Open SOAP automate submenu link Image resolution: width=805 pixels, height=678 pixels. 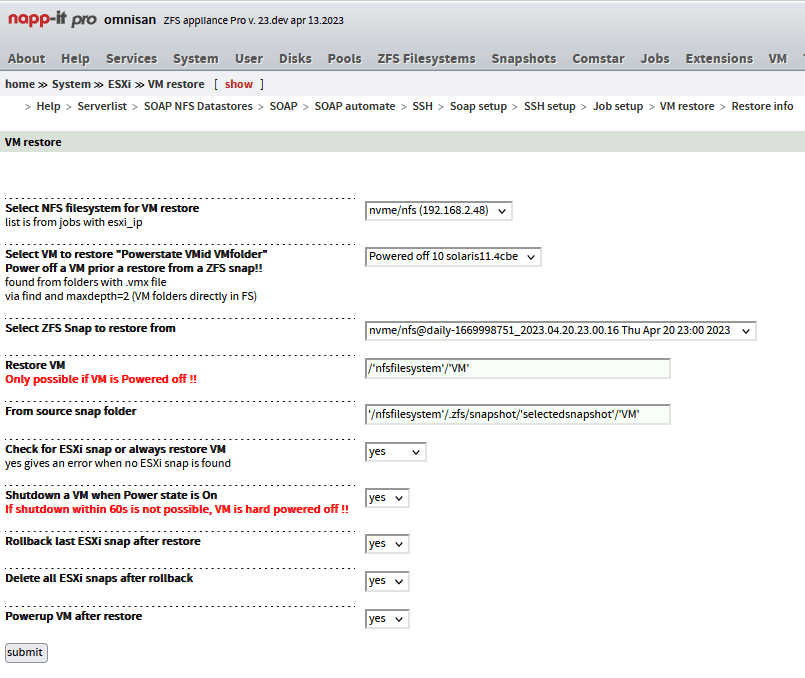[355, 106]
